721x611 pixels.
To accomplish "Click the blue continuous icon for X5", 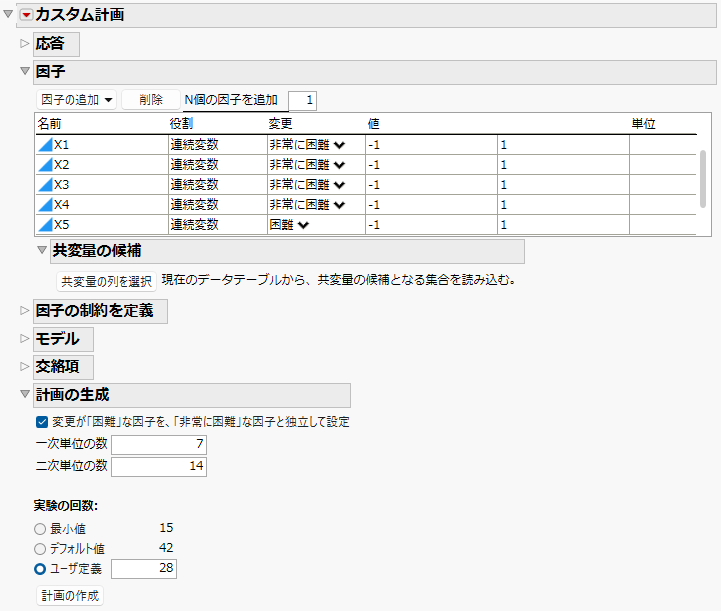I will [x=45, y=225].
